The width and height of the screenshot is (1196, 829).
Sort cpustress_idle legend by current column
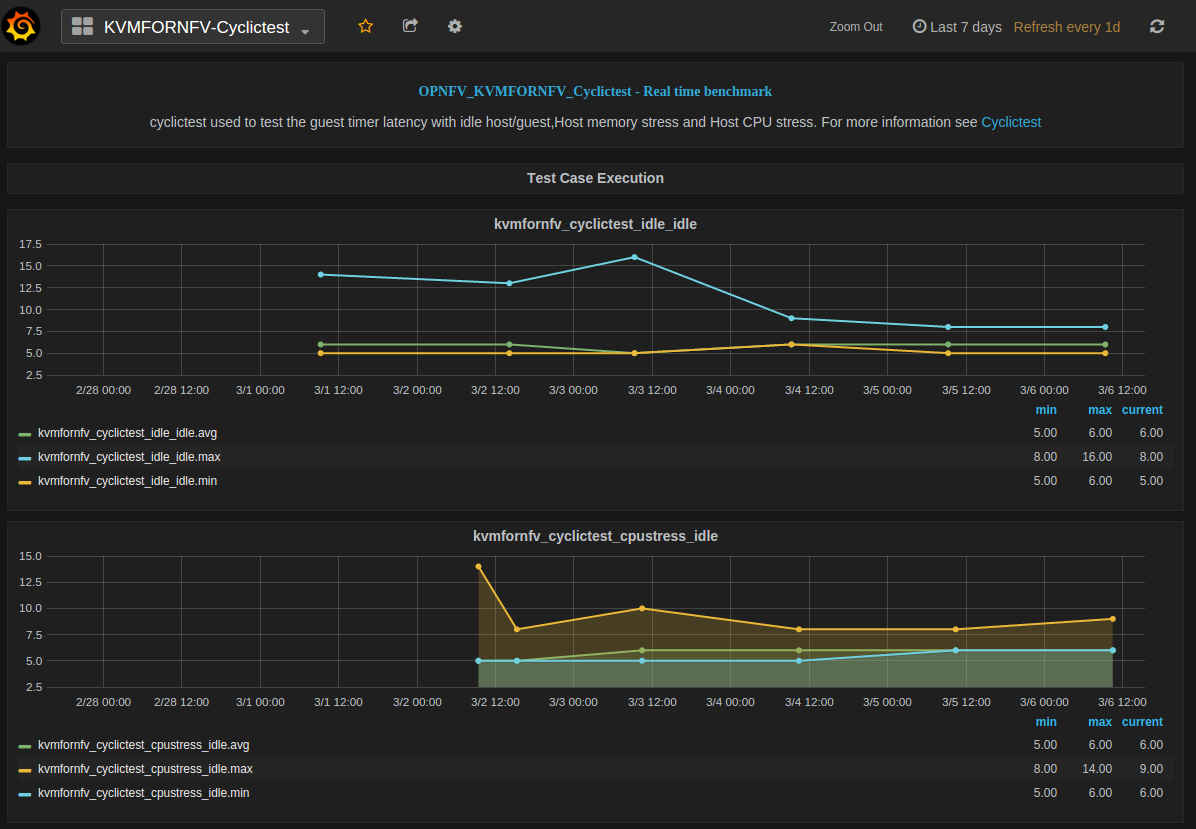pyautogui.click(x=1141, y=722)
